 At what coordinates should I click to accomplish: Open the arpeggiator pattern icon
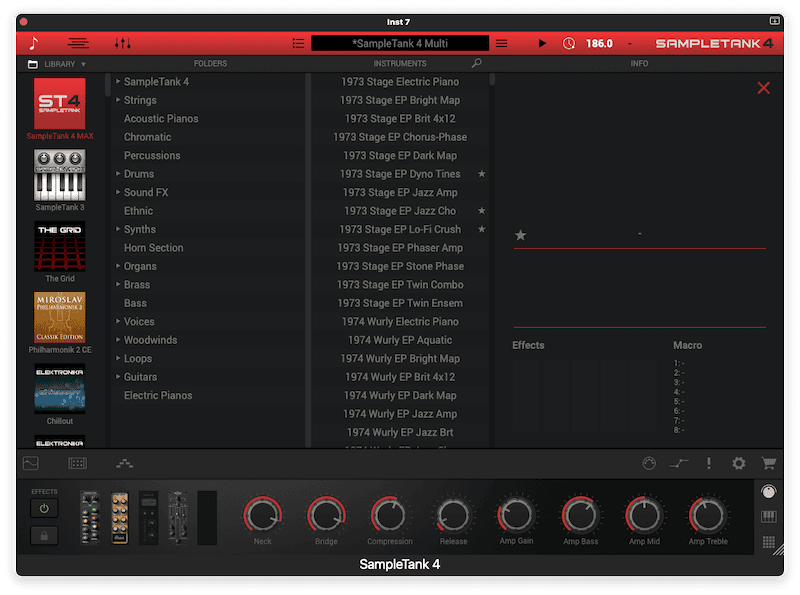click(x=124, y=463)
